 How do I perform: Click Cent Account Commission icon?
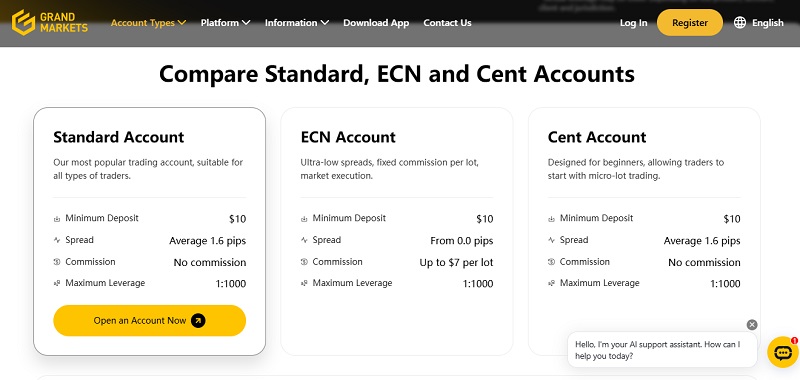point(552,262)
